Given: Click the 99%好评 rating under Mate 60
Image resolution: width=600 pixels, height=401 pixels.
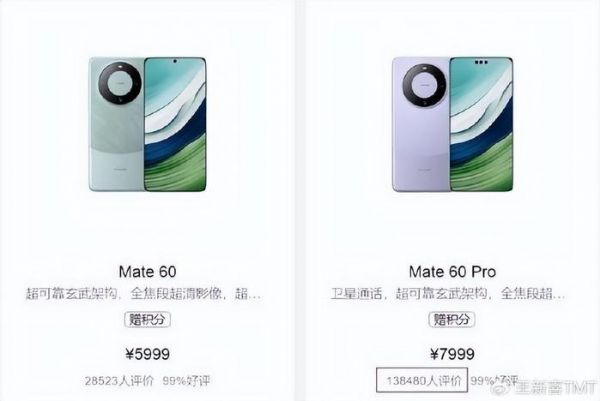Looking at the screenshot, I should [186, 381].
